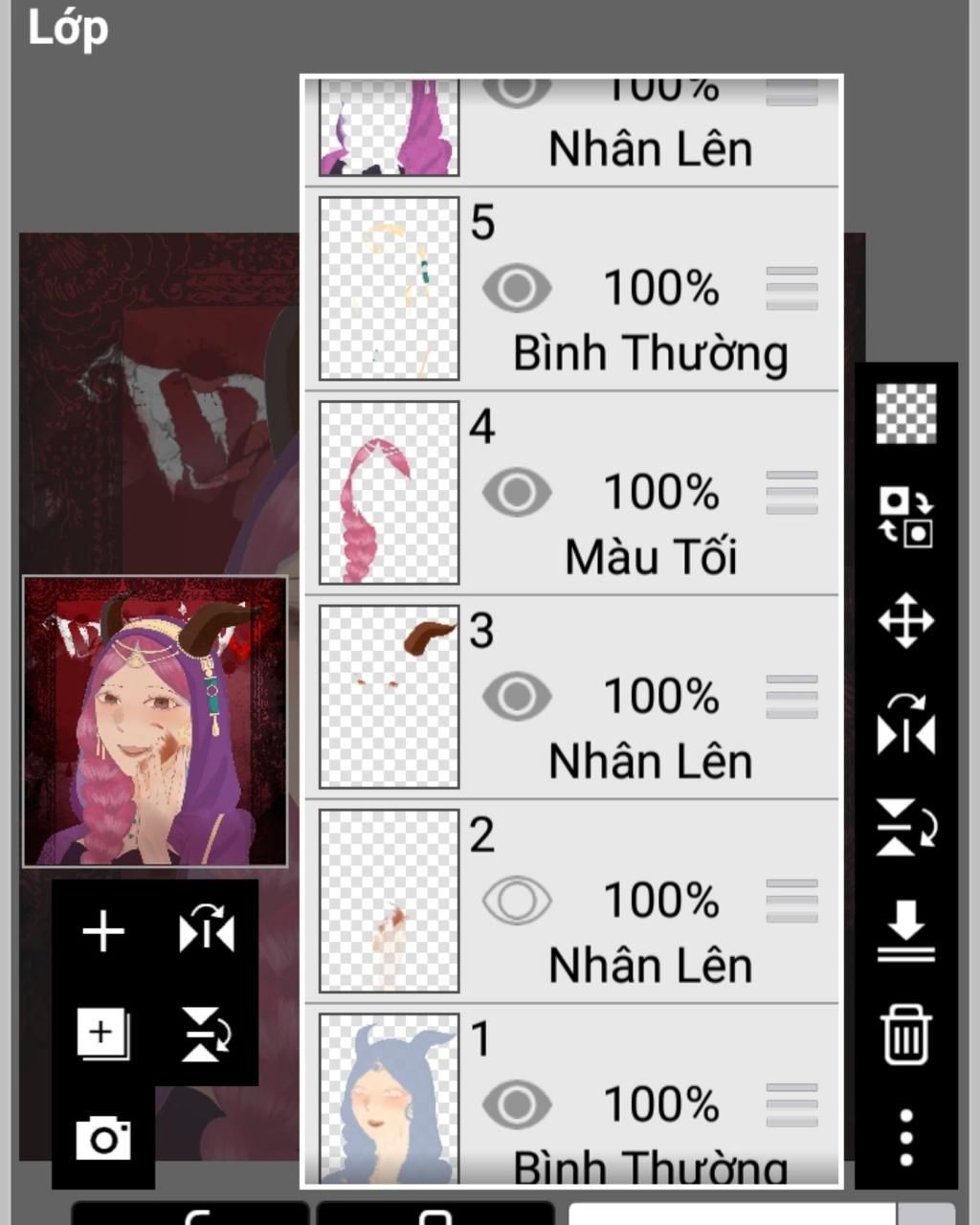Toggle visibility of layer 3
The width and height of the screenshot is (980, 1225).
[x=517, y=696]
